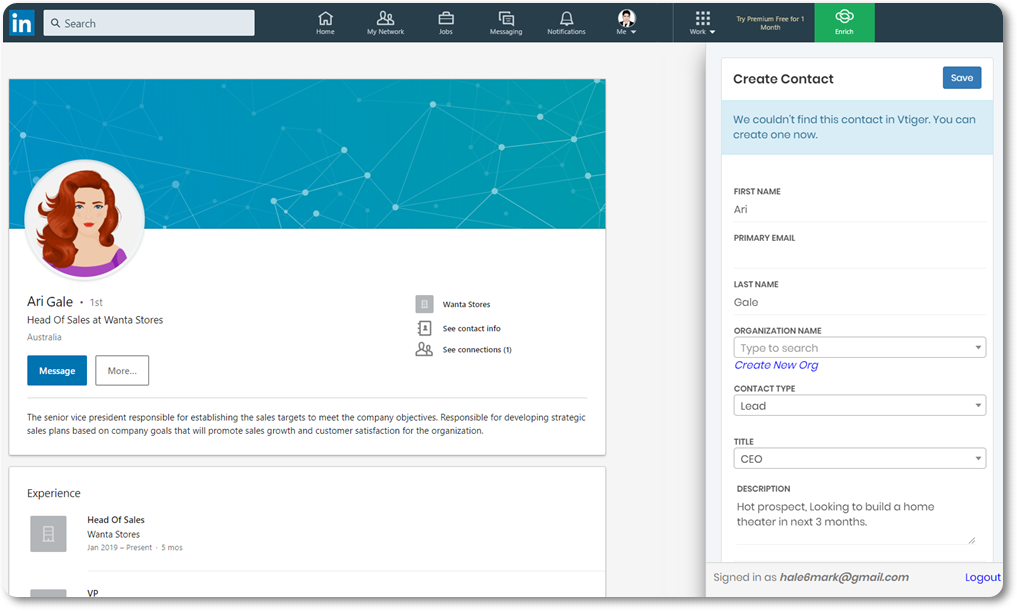Click the Create New Org link
The image size is (1017, 611).
coord(776,366)
